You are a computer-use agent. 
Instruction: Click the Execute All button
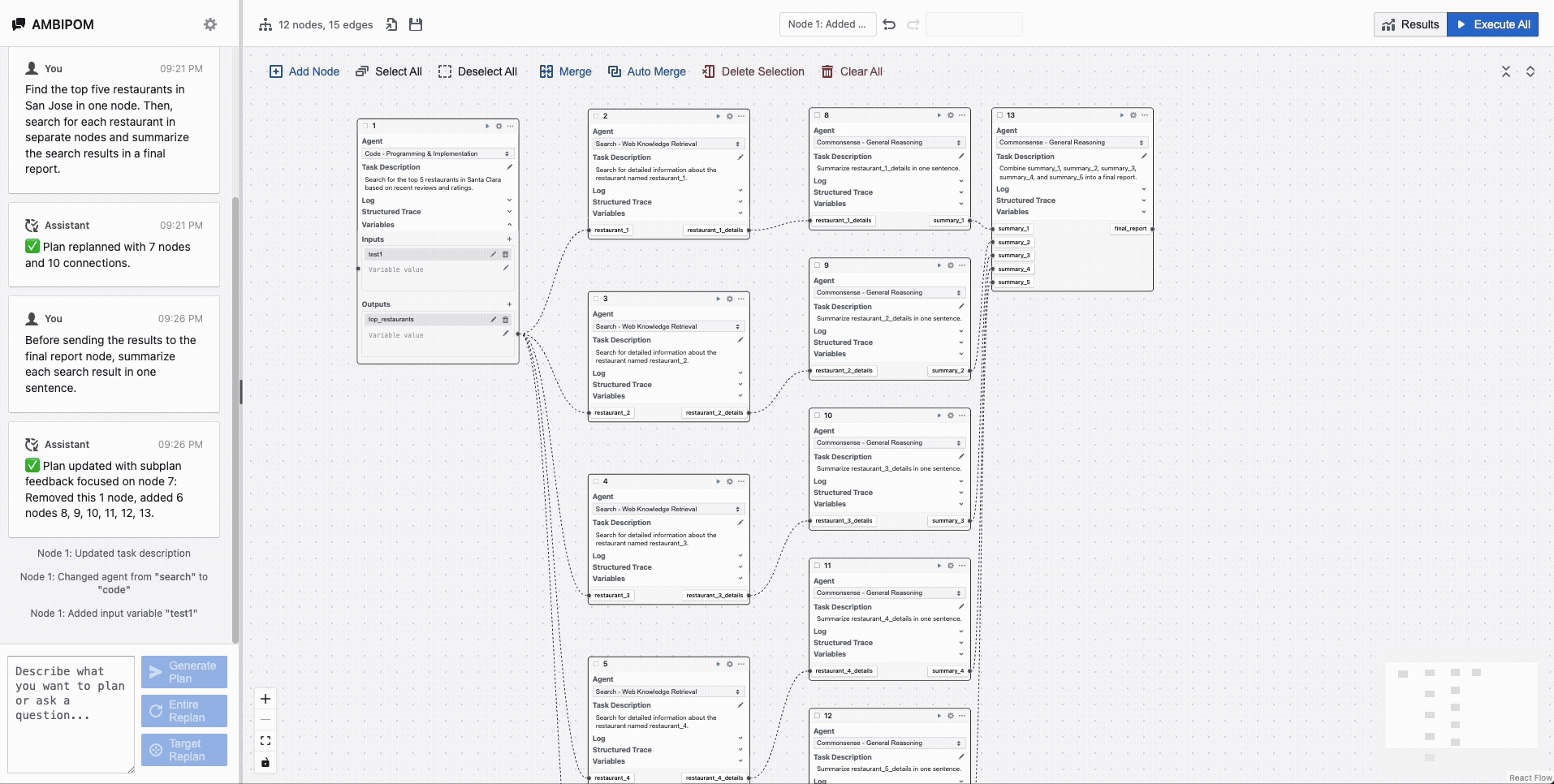(x=1492, y=24)
